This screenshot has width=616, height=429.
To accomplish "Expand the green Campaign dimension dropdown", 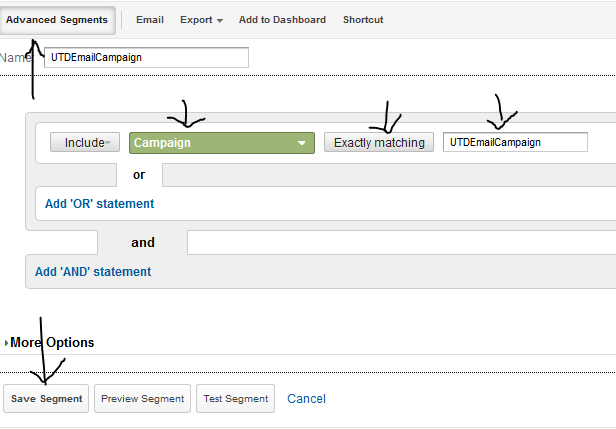I will 221,143.
